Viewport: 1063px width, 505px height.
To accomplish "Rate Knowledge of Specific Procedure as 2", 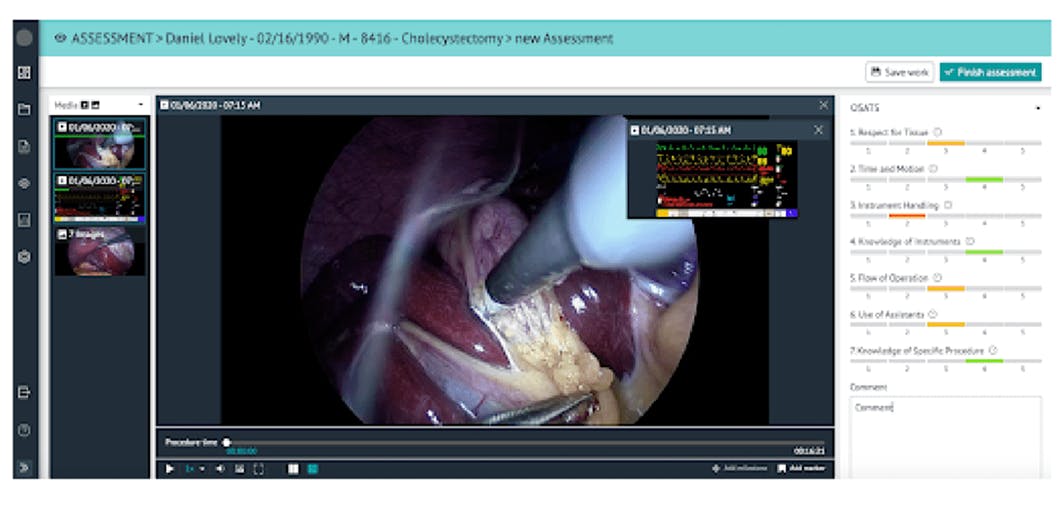I will 907,362.
